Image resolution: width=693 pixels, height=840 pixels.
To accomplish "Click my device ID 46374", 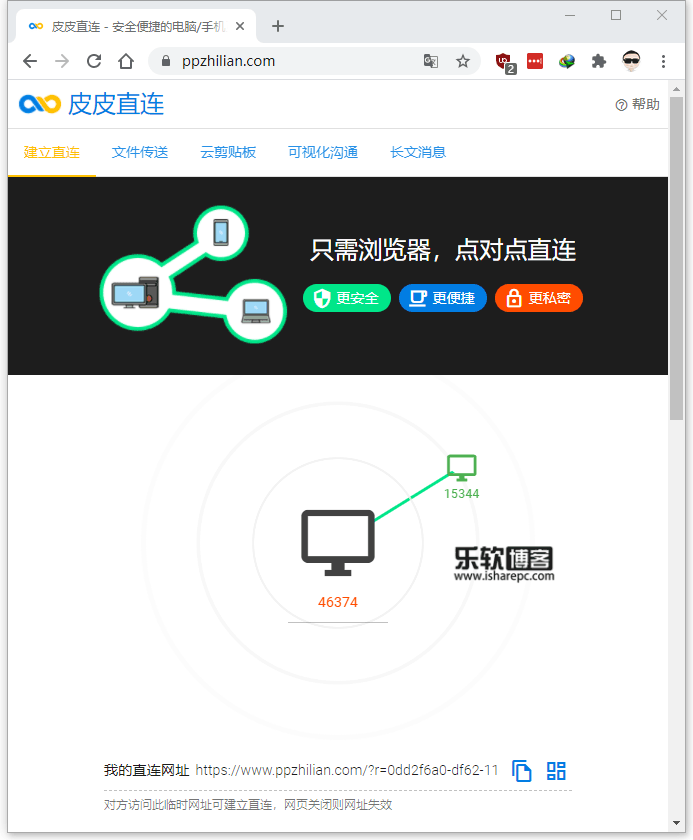I will click(x=338, y=602).
